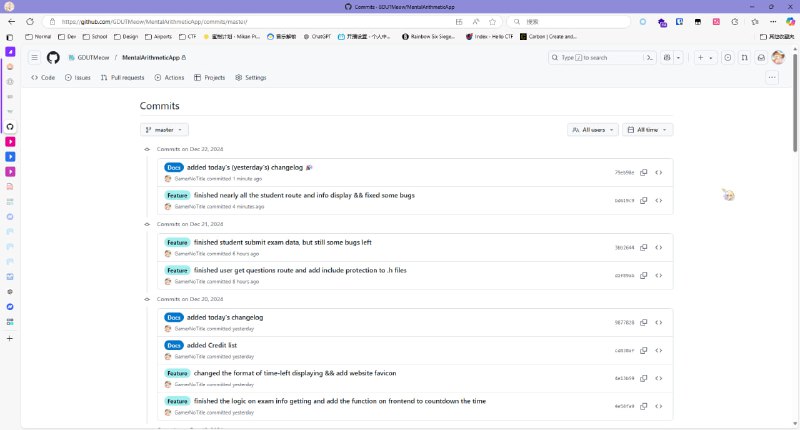Open the GitHub hamburger navigation menu
800x430 pixels.
tap(34, 57)
